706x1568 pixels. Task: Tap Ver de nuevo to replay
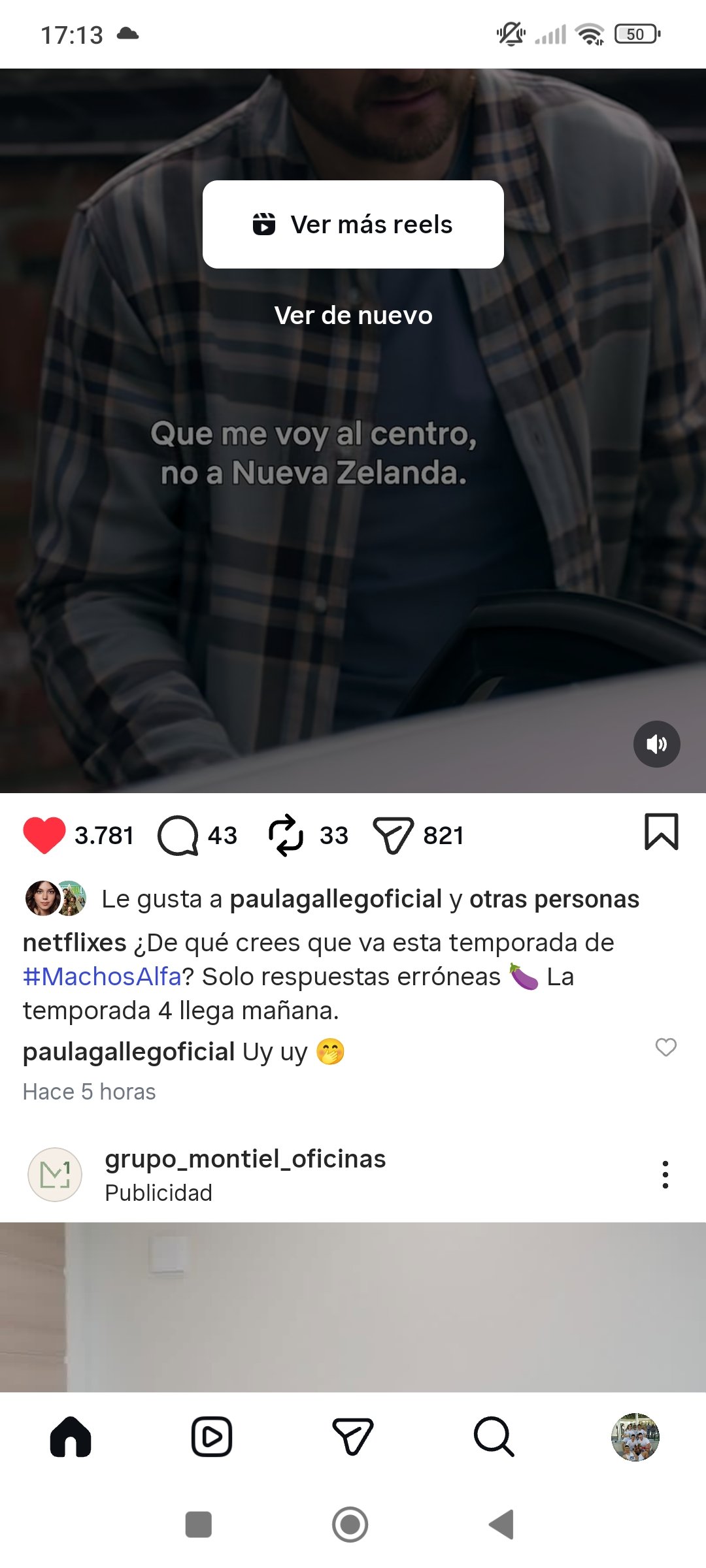pyautogui.click(x=353, y=316)
